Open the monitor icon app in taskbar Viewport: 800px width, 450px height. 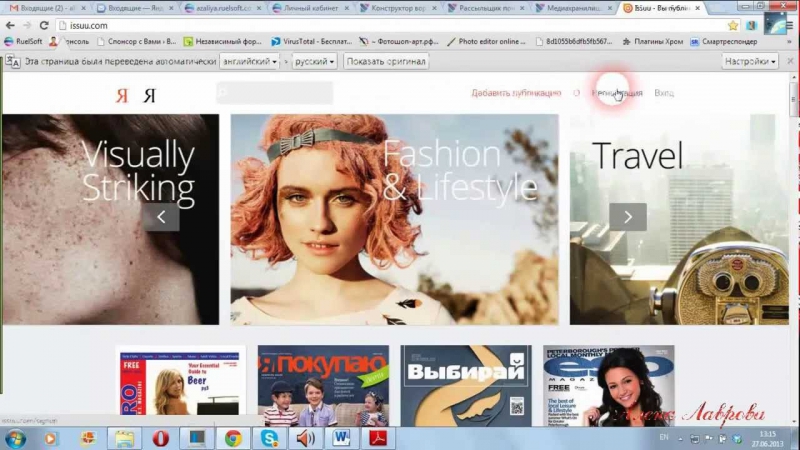tap(197, 439)
